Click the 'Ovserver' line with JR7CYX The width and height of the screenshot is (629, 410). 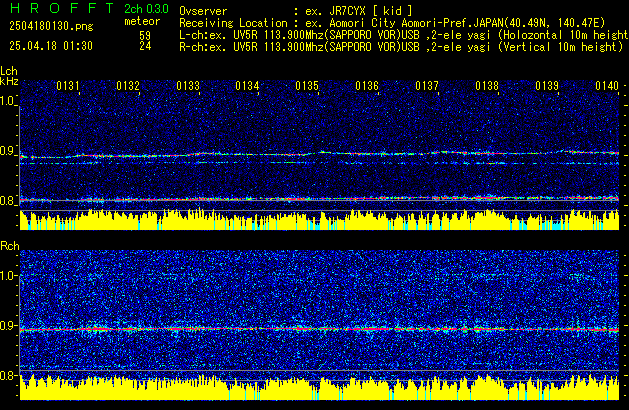point(296,11)
